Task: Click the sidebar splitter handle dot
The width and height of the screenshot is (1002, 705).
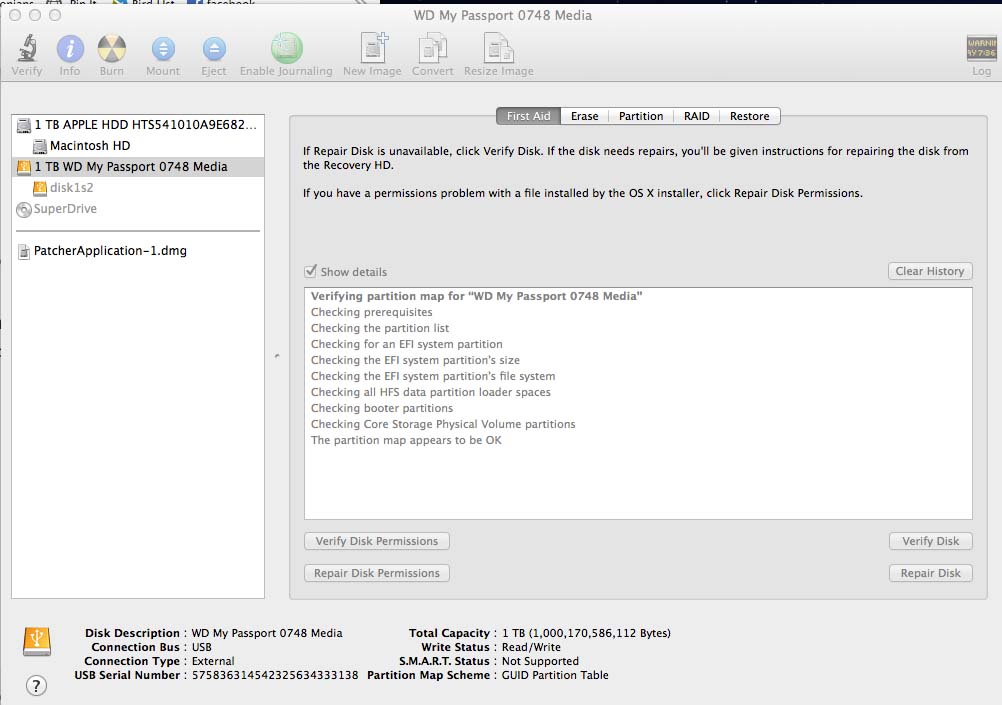Action: pyautogui.click(x=277, y=356)
